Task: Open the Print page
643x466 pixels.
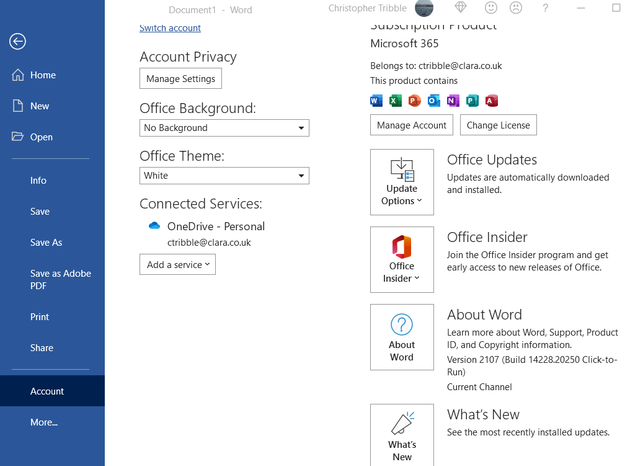Action: point(52,317)
